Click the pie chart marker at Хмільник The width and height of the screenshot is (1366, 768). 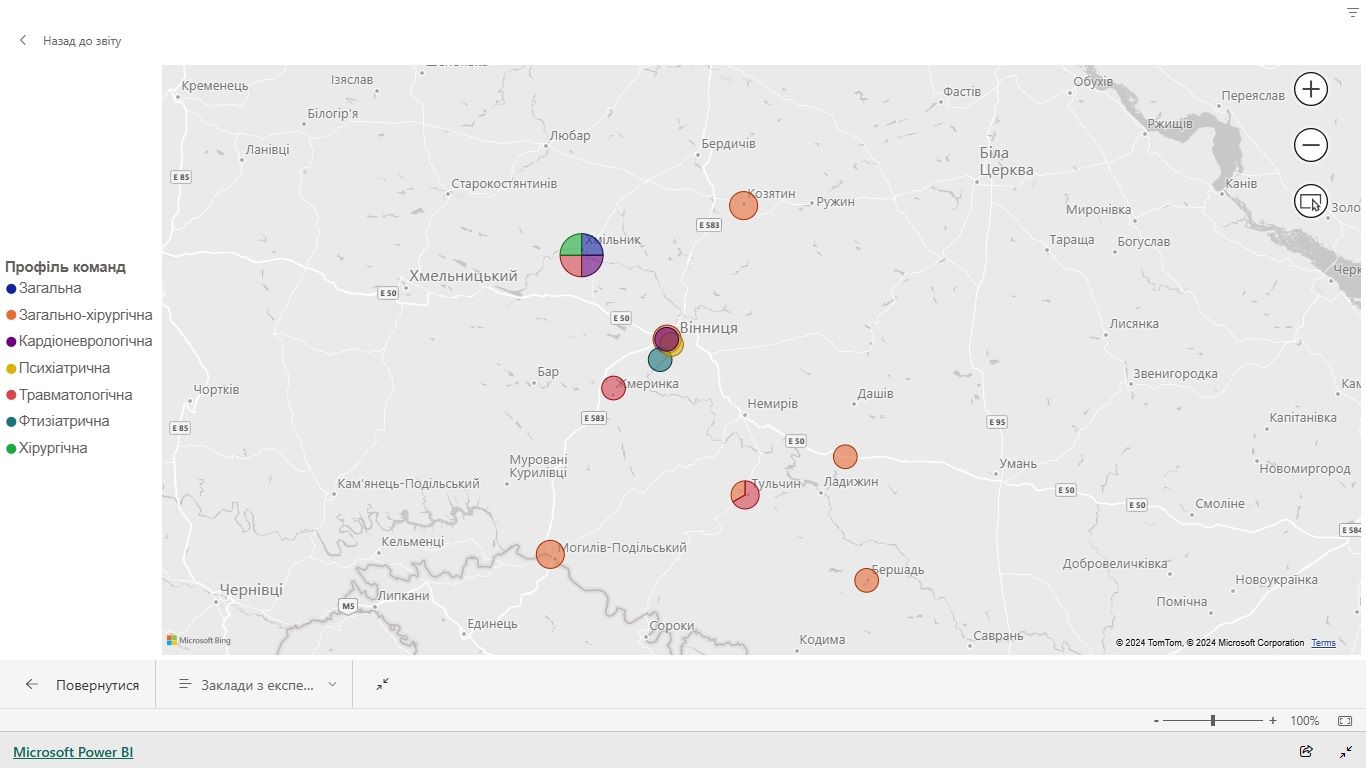[x=581, y=254]
